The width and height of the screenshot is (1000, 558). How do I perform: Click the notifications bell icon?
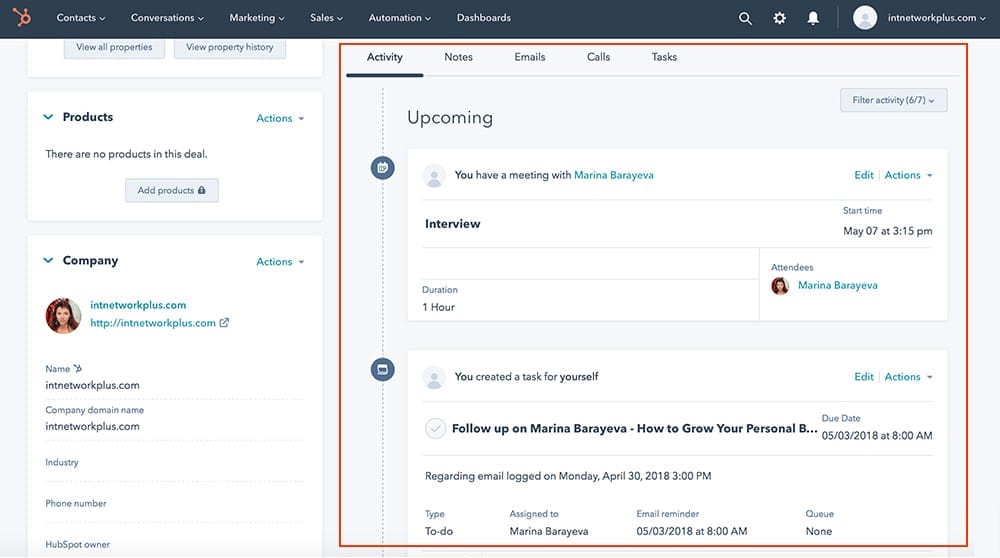tap(813, 18)
